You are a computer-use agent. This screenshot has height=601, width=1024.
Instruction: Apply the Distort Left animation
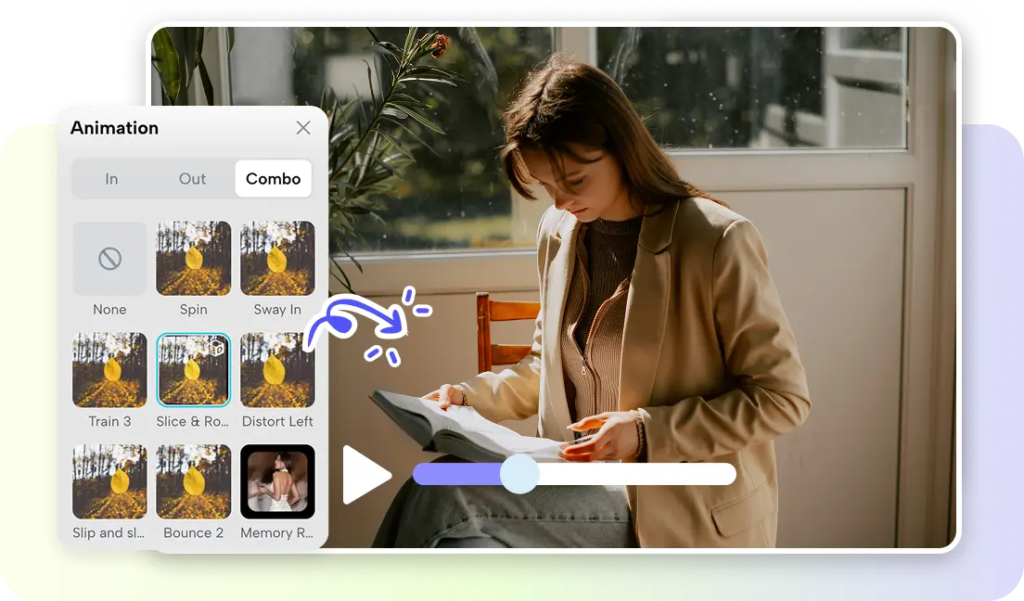278,370
